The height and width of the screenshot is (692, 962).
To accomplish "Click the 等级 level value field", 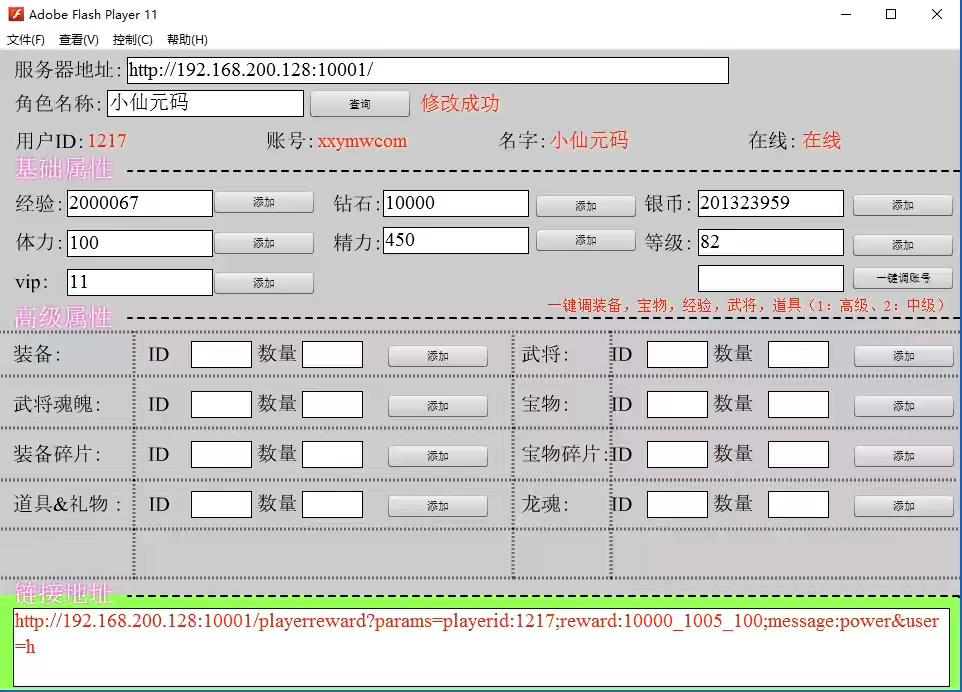I will pos(771,242).
